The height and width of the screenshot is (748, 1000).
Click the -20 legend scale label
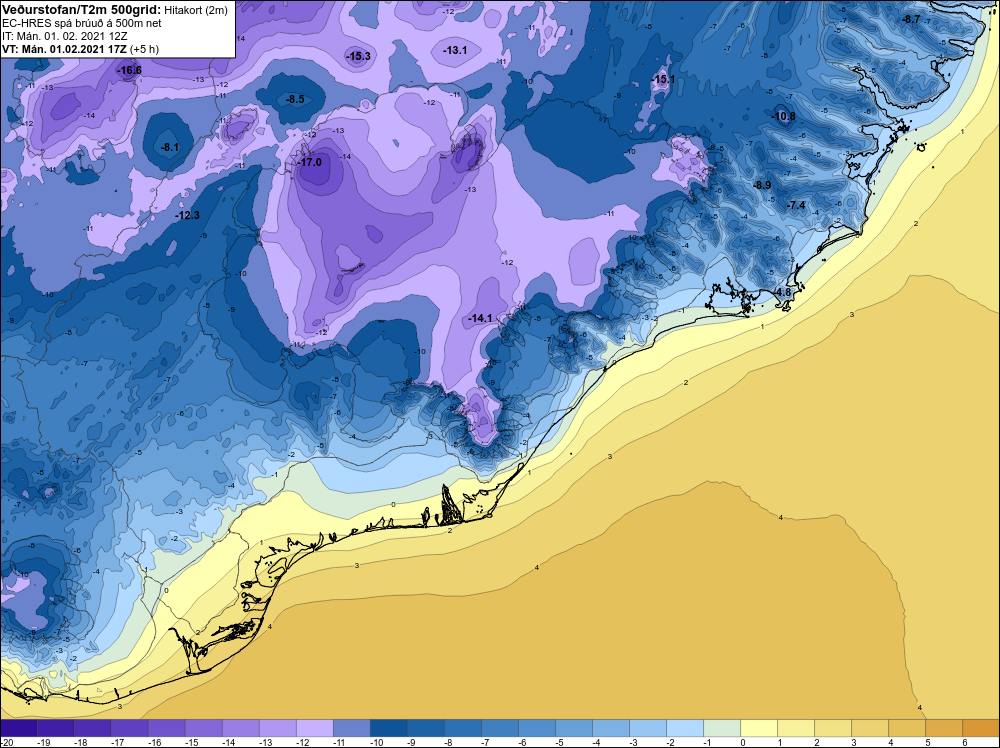7,742
